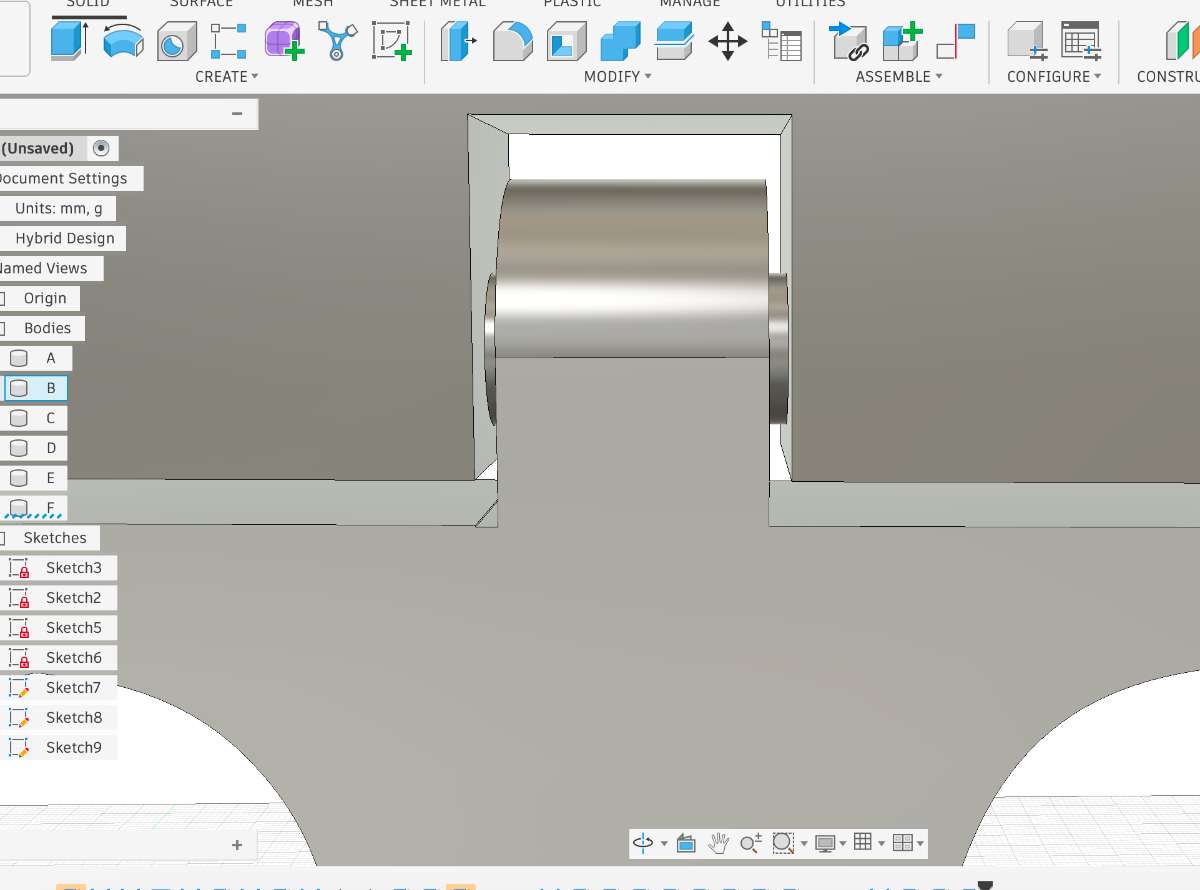Select the Offset Face tool
The width and height of the screenshot is (1200, 890).
(674, 42)
